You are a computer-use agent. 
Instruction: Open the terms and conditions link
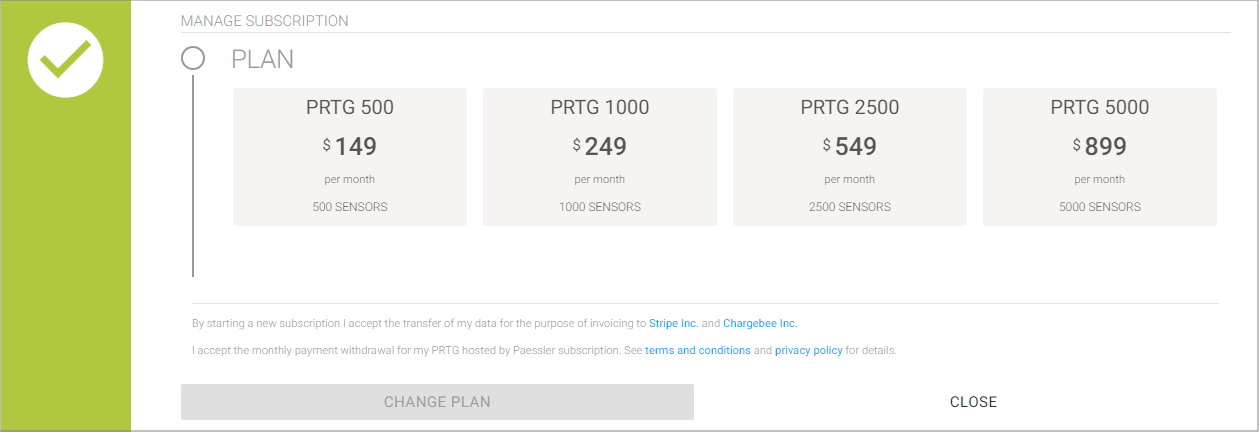point(698,351)
